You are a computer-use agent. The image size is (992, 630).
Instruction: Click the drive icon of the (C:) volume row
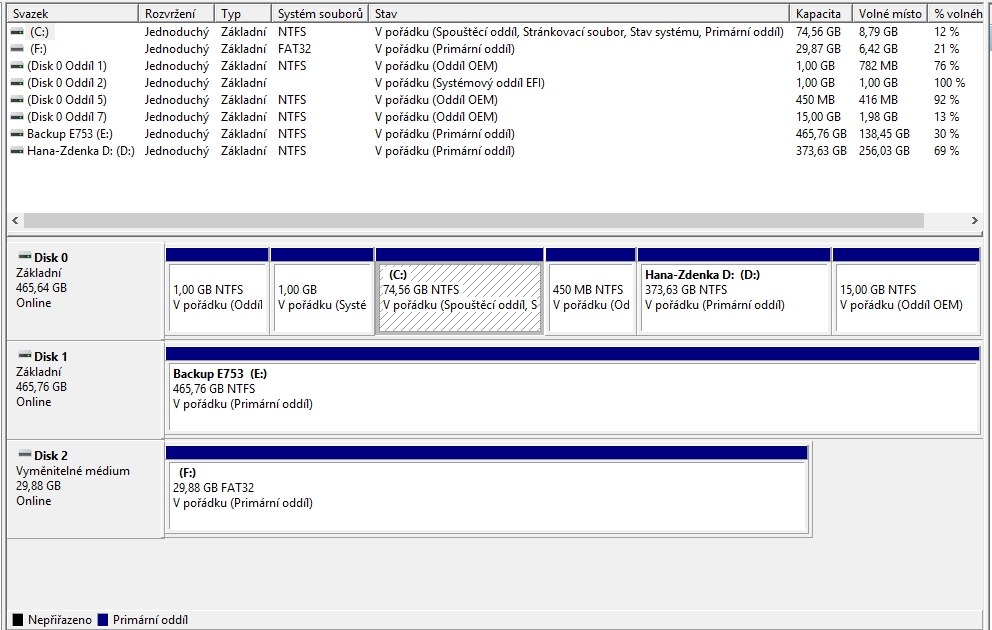click(x=18, y=32)
